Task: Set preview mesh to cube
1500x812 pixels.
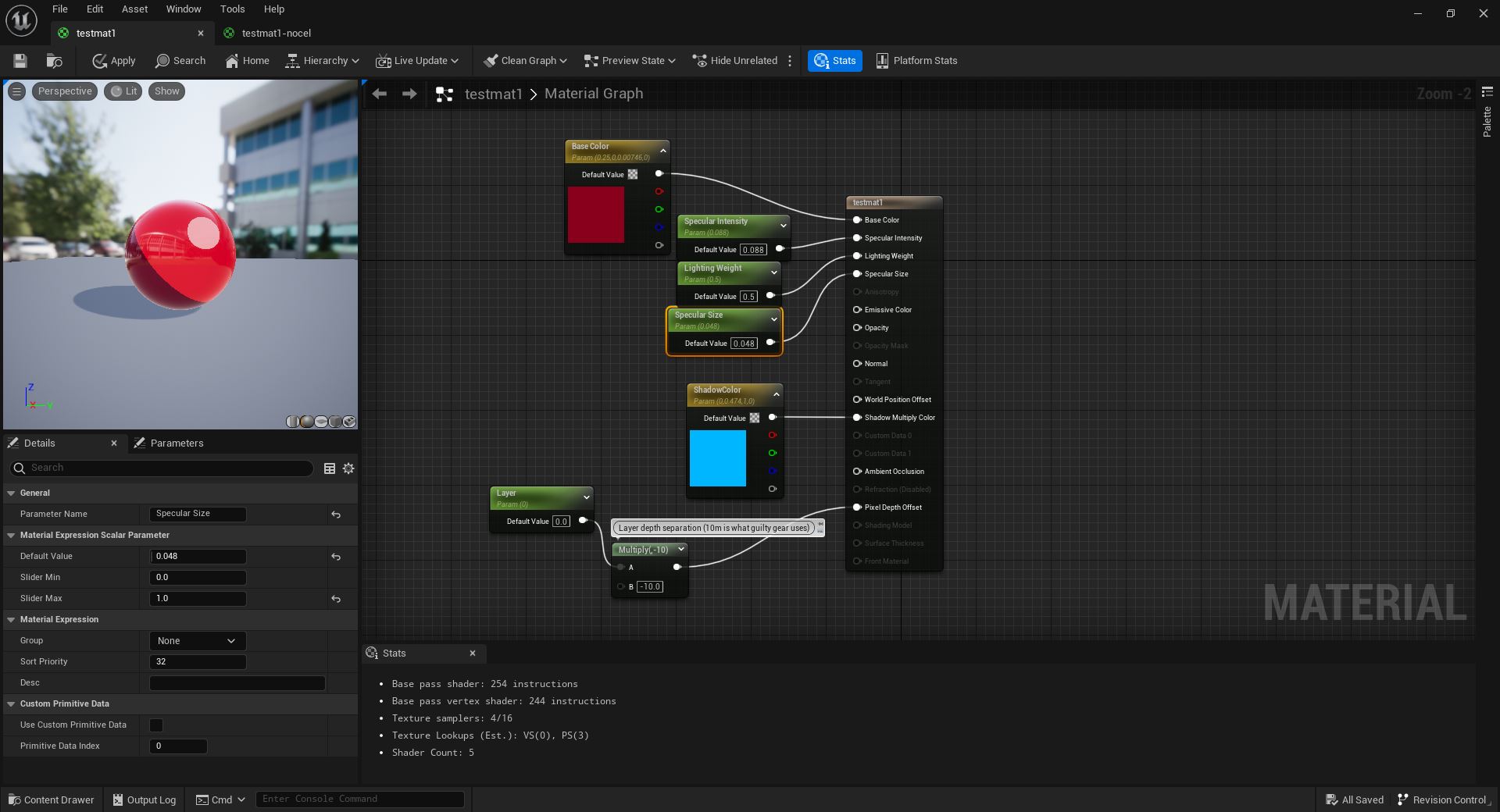Action: pos(335,422)
